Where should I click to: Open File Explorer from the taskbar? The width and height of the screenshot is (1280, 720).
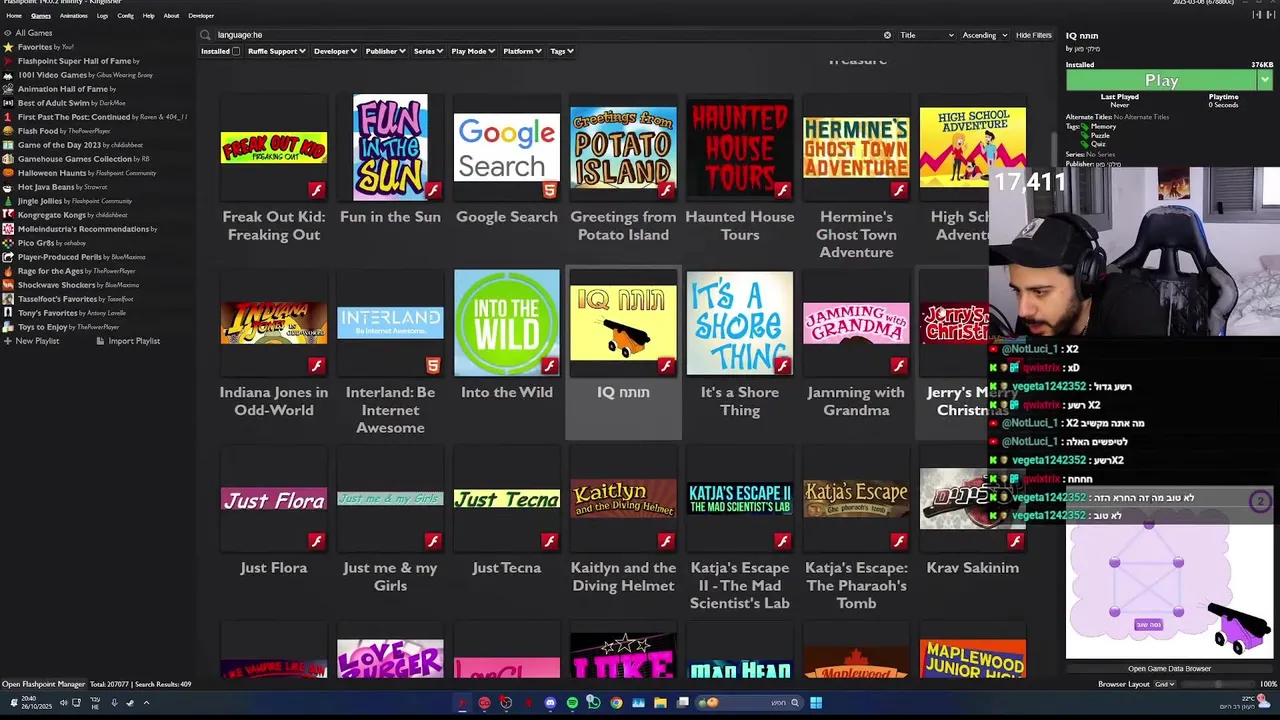660,703
